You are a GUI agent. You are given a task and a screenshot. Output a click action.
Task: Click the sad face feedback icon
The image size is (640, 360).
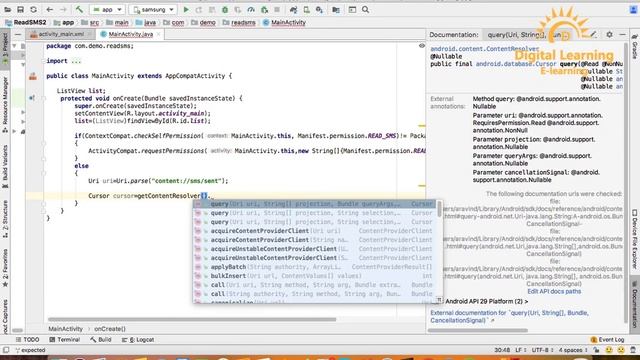click(x=621, y=350)
